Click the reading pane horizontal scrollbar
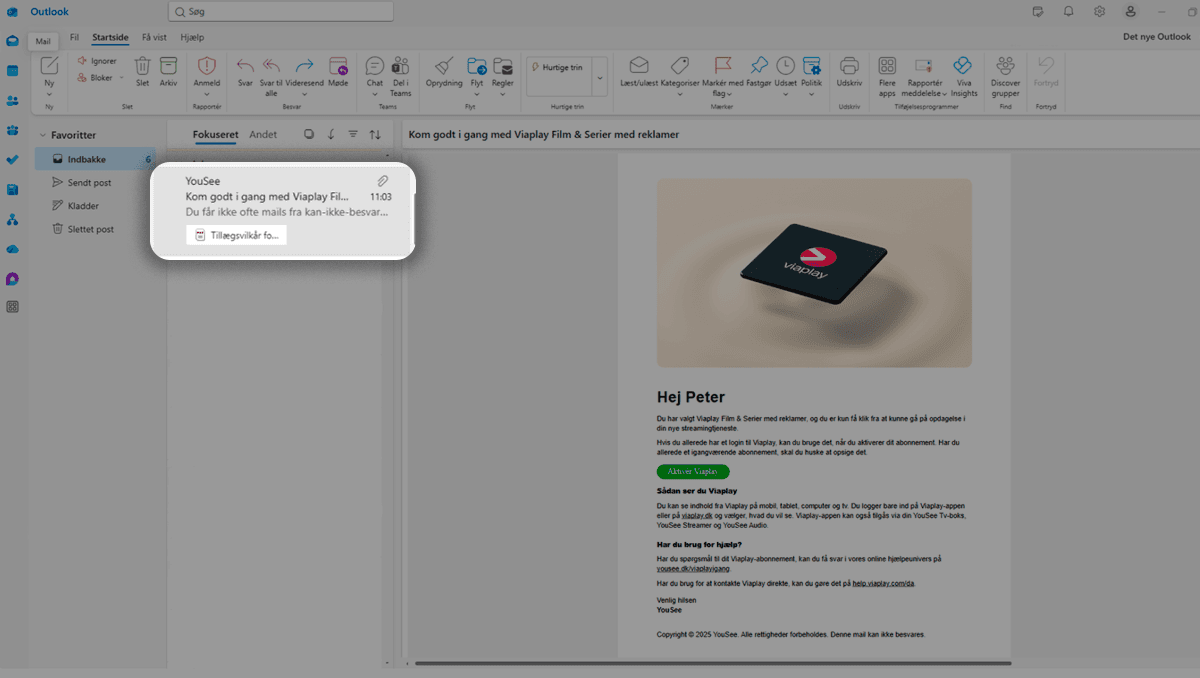 pos(713,663)
